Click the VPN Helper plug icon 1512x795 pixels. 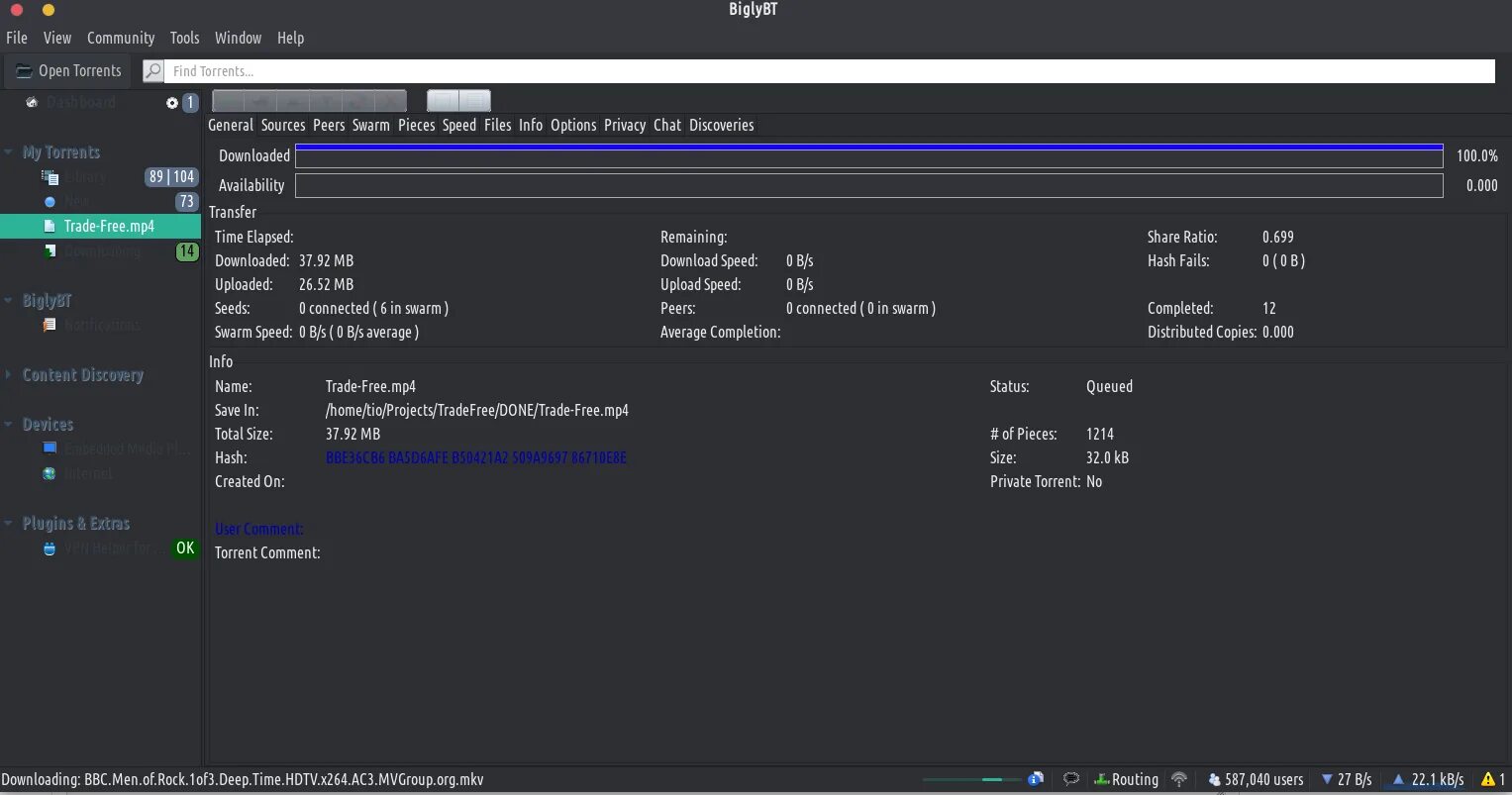50,547
